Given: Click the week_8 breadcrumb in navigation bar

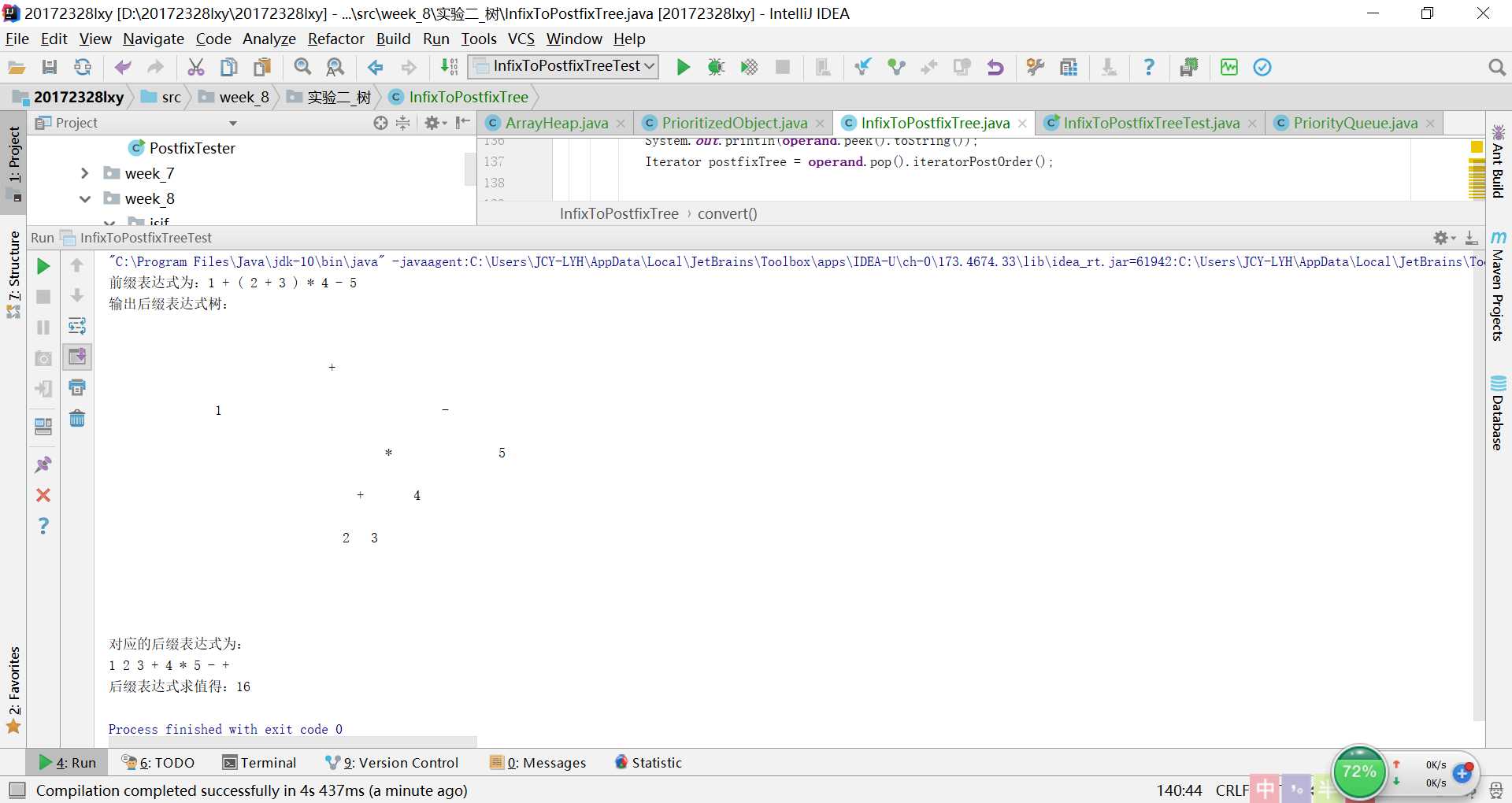Looking at the screenshot, I should pyautogui.click(x=234, y=97).
